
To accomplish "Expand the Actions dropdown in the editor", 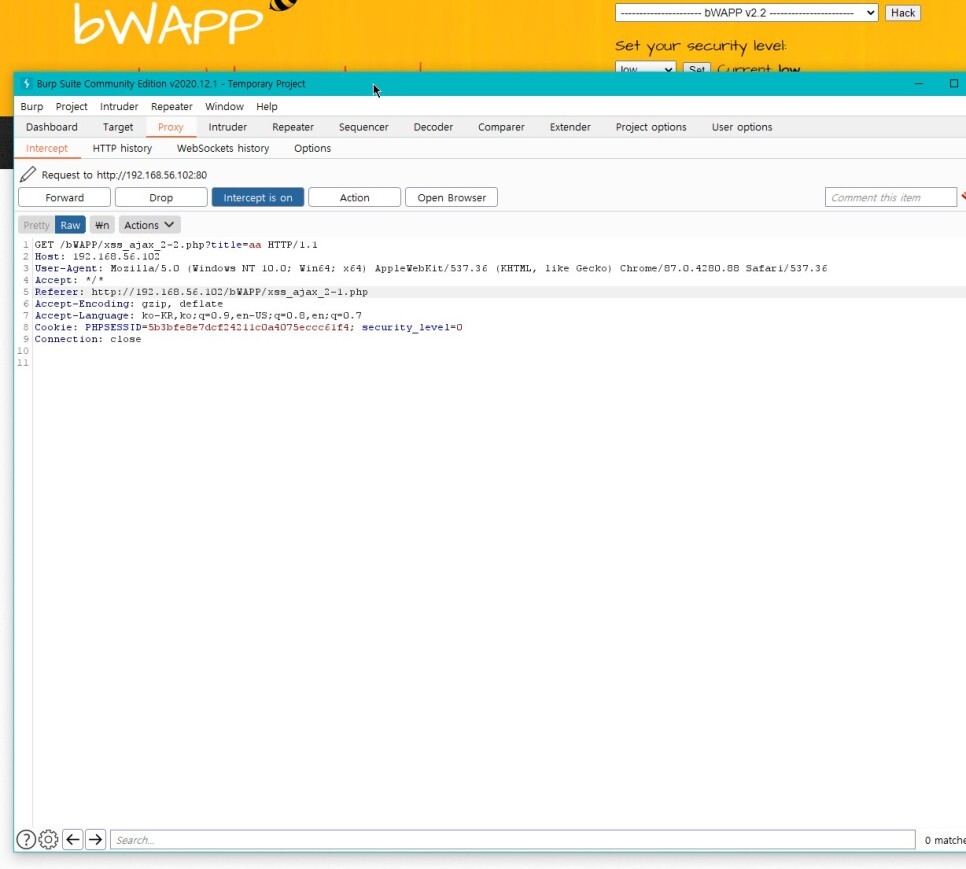I will click(149, 225).
